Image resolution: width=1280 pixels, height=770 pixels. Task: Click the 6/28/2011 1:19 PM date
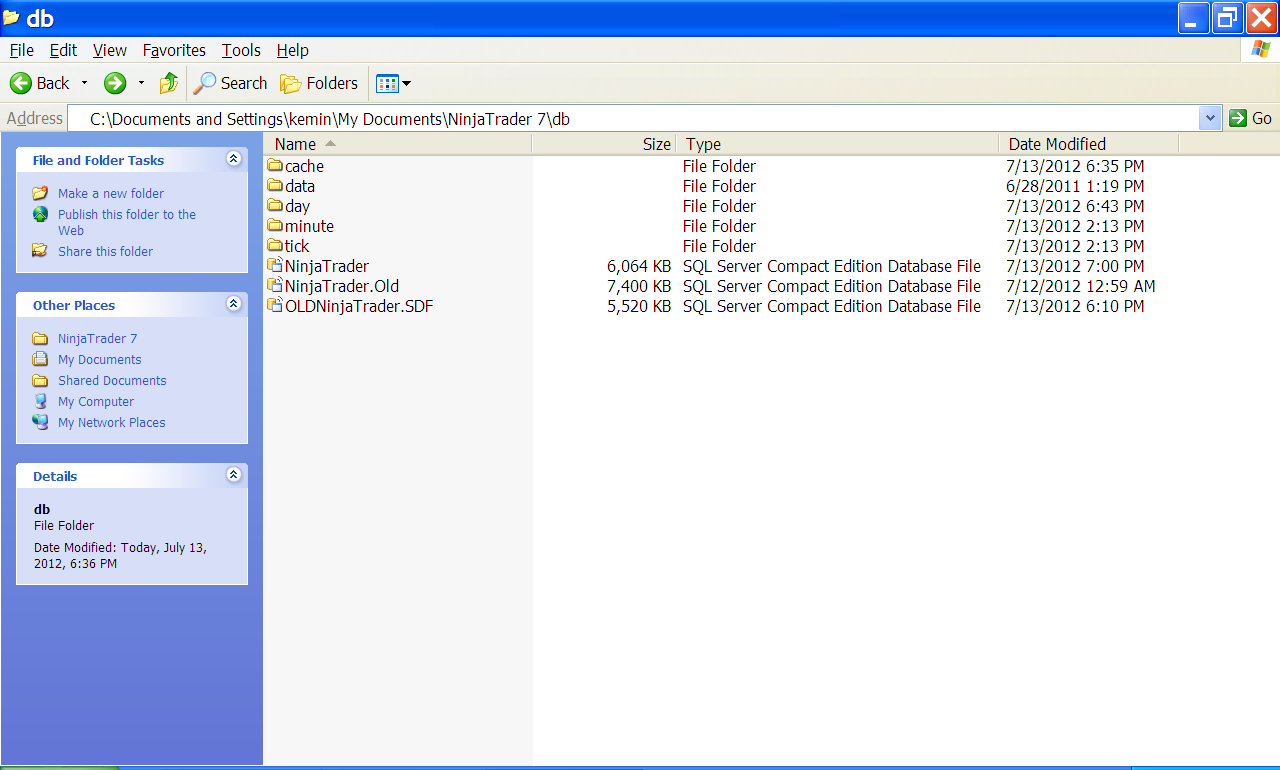(x=1075, y=186)
